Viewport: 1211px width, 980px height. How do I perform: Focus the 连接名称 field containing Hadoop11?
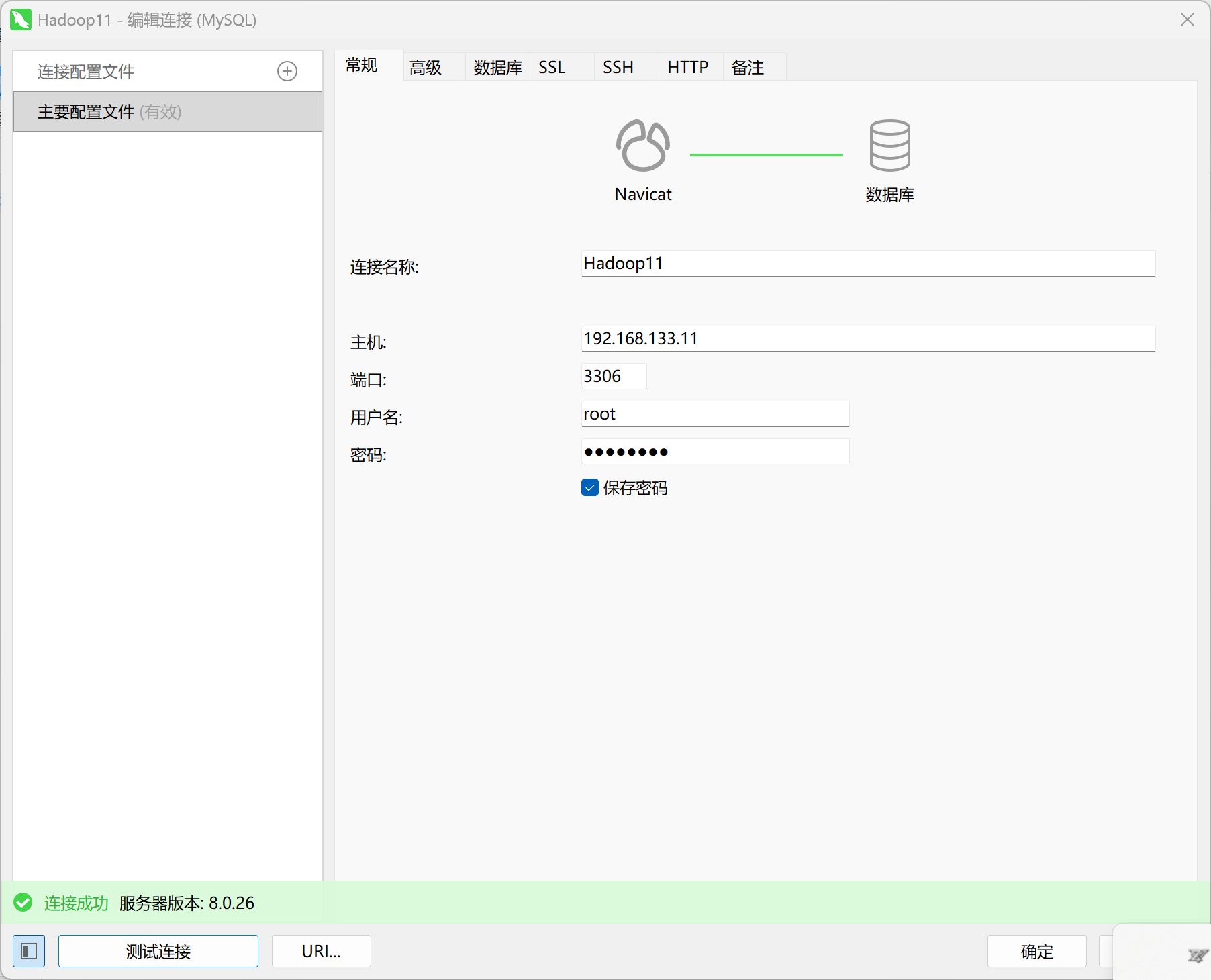[x=868, y=263]
